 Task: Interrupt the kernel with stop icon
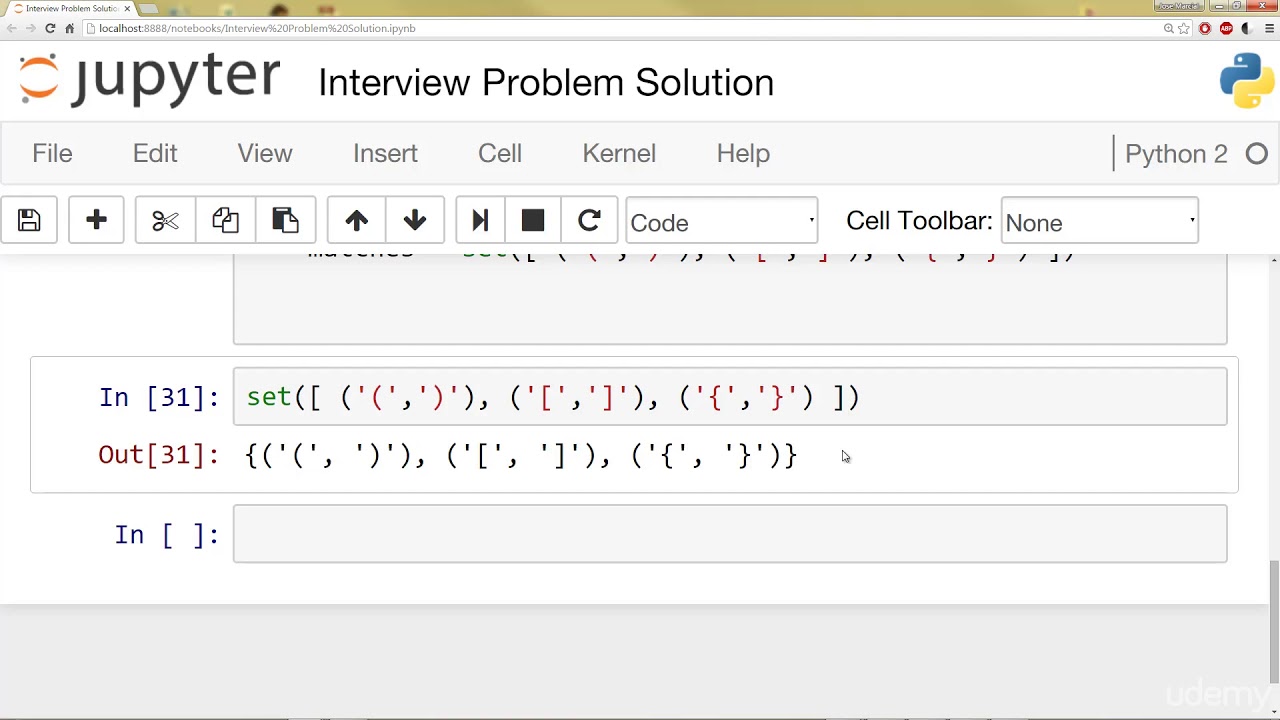[x=533, y=220]
